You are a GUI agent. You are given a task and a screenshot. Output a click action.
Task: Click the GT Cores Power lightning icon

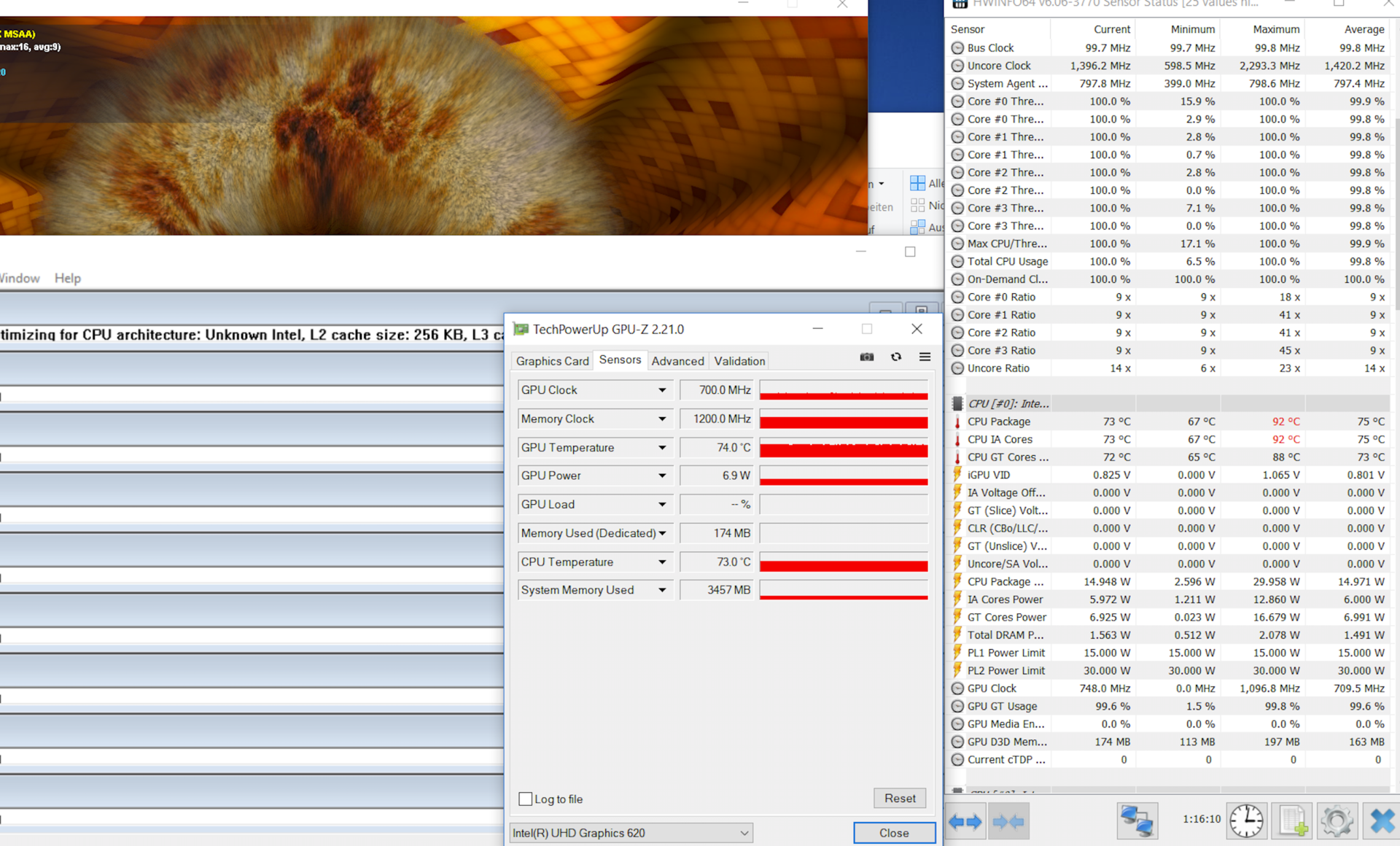coord(957,617)
